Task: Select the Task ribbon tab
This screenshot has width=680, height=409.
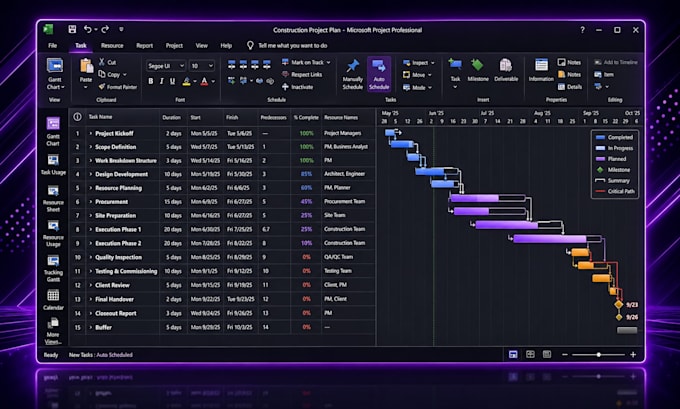Action: (x=81, y=46)
